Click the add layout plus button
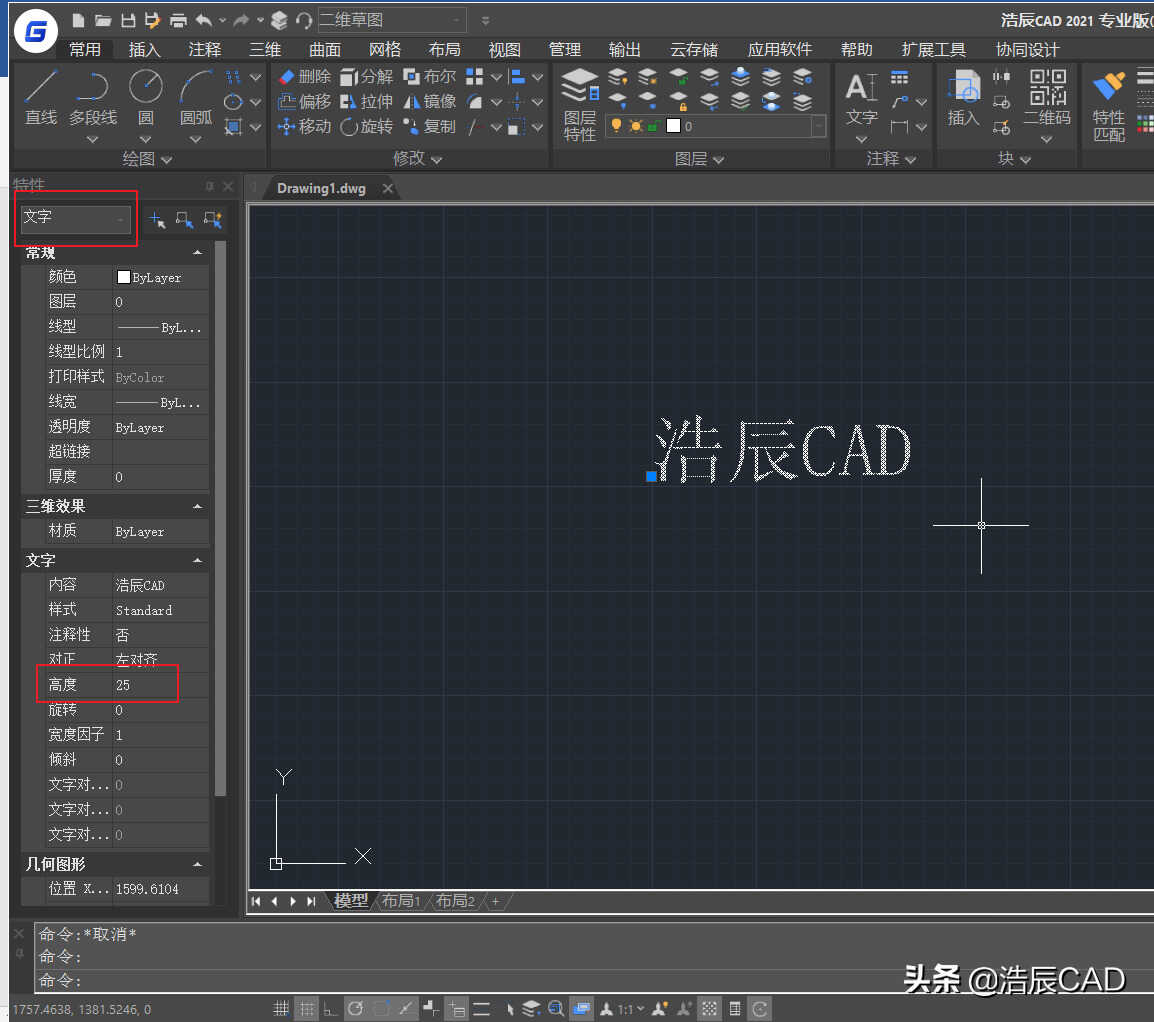1154x1022 pixels. coord(495,901)
